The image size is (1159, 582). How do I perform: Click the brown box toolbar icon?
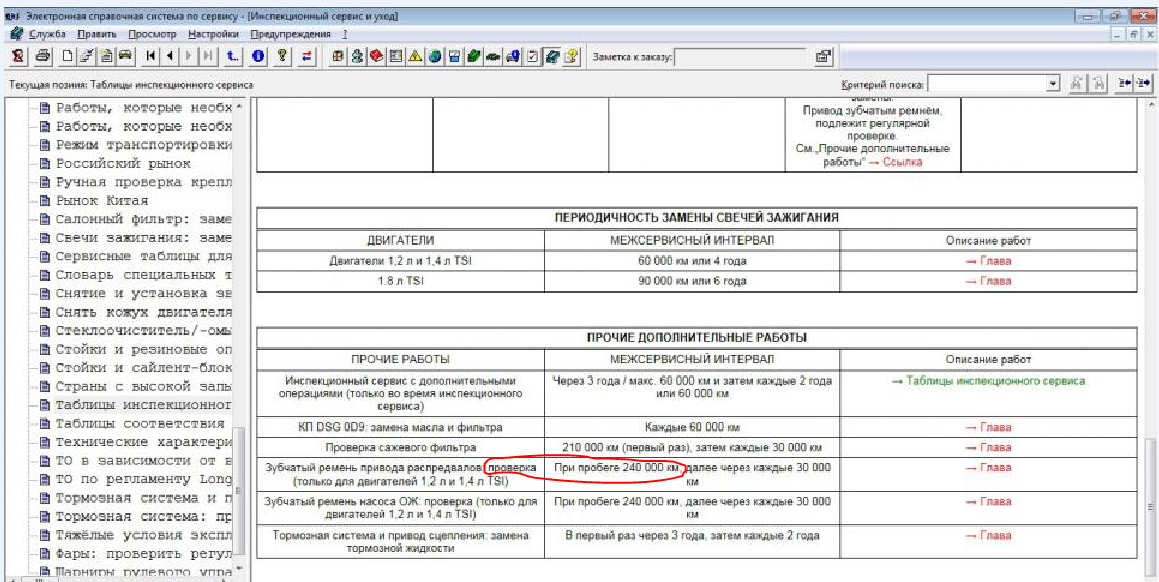337,57
